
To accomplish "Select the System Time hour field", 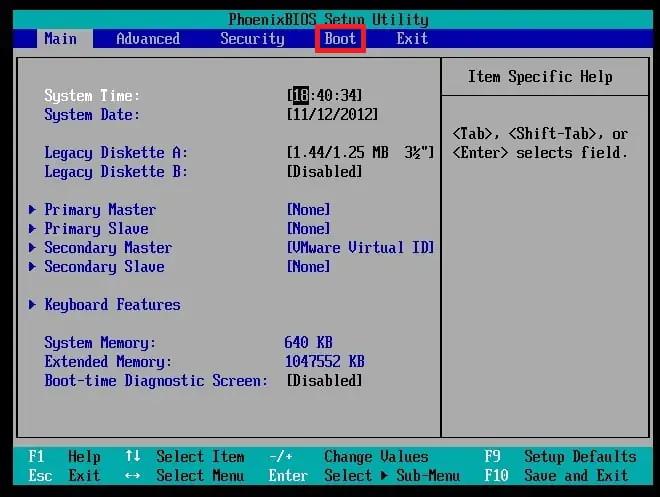I will (300, 96).
